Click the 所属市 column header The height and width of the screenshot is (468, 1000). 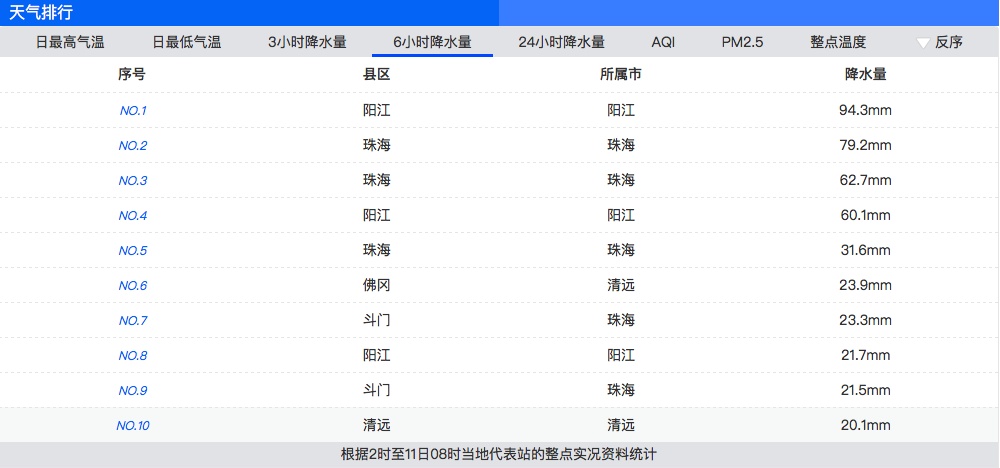click(621, 75)
